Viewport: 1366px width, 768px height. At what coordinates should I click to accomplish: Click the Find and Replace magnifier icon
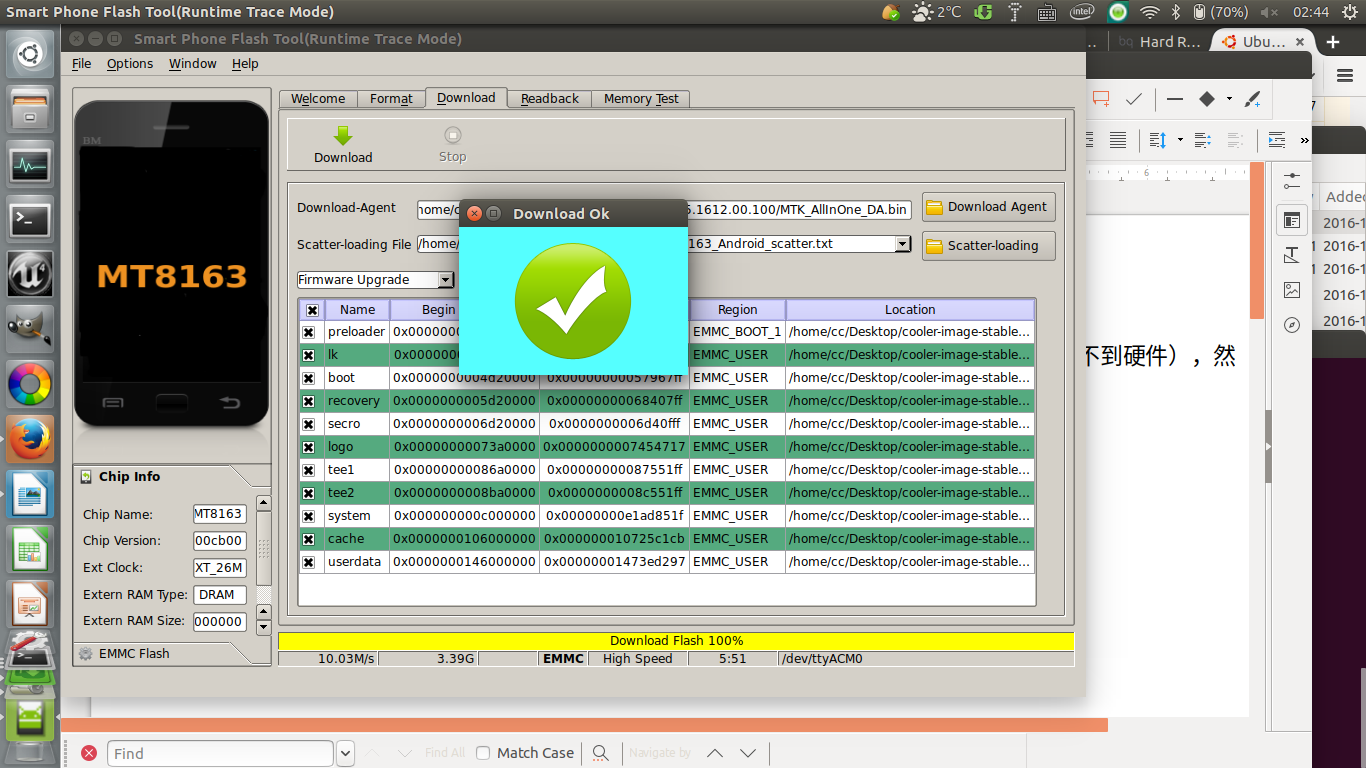click(600, 753)
